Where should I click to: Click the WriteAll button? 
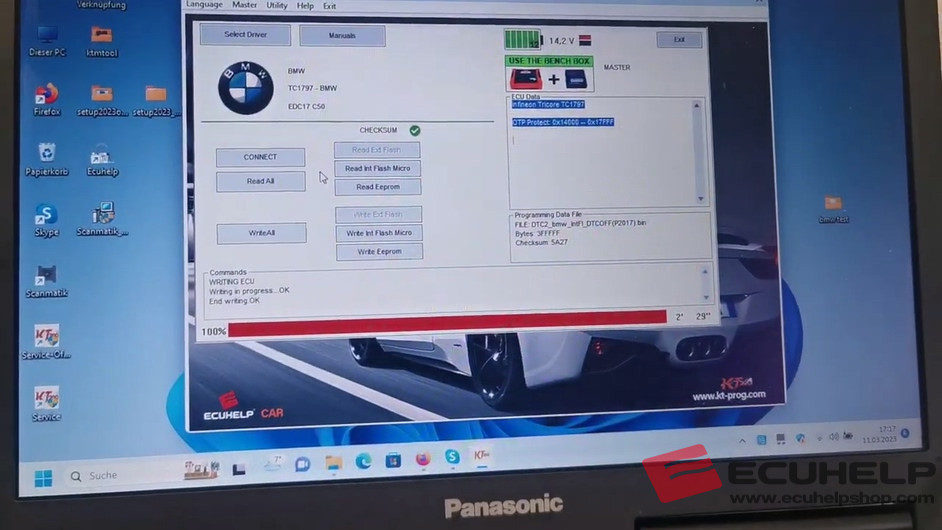click(x=261, y=233)
